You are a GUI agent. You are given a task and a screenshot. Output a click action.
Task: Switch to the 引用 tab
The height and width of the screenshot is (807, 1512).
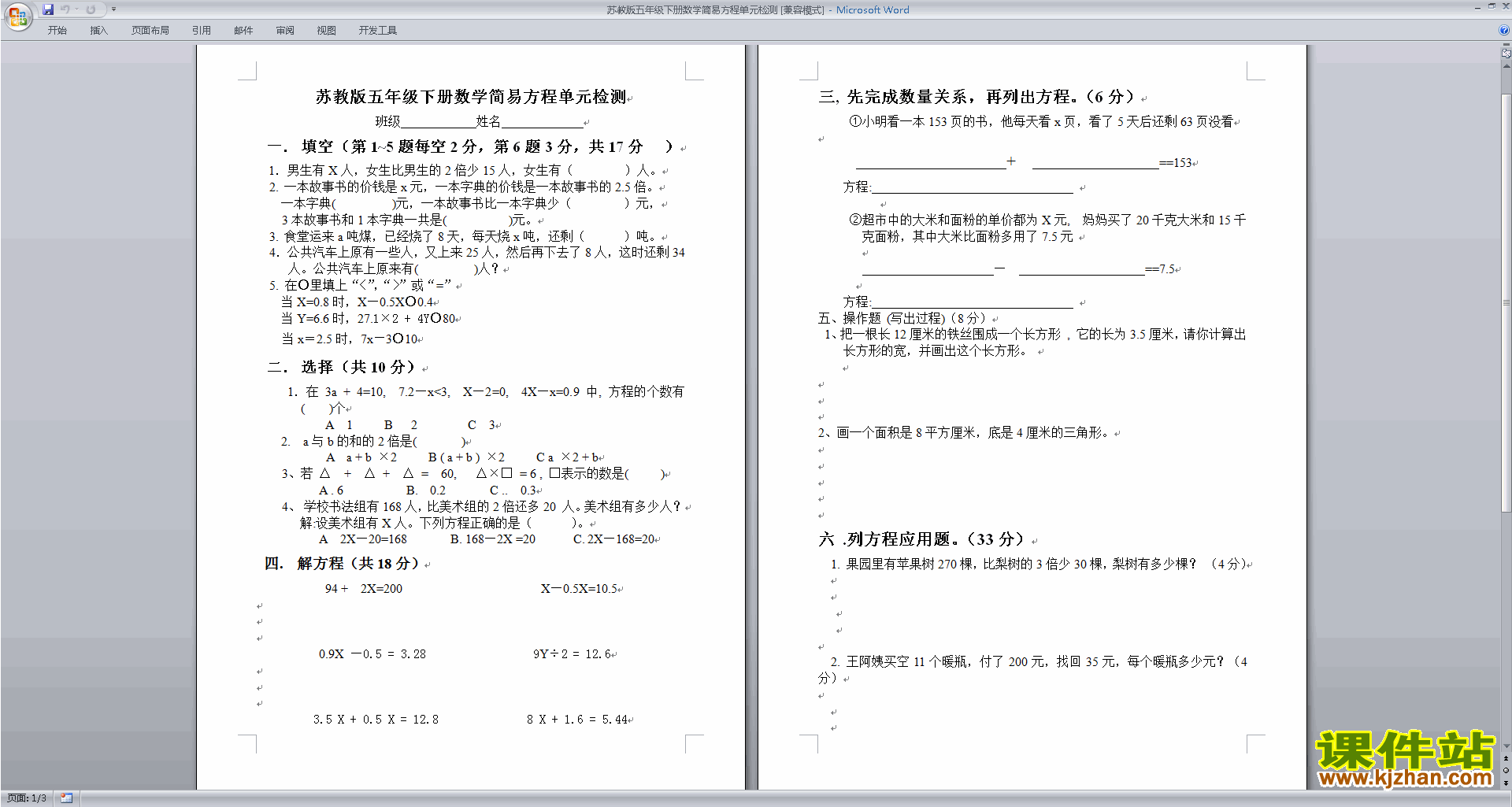pyautogui.click(x=202, y=31)
